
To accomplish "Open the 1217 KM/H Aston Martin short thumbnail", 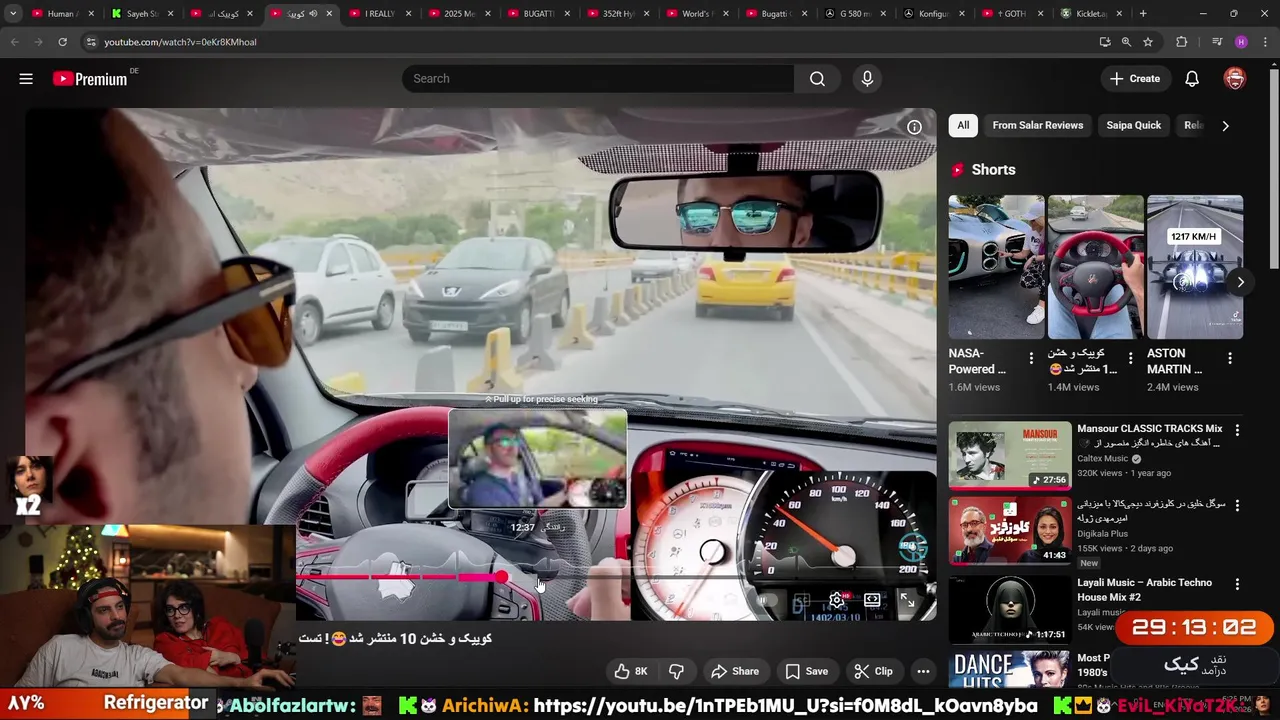I will (x=1195, y=267).
